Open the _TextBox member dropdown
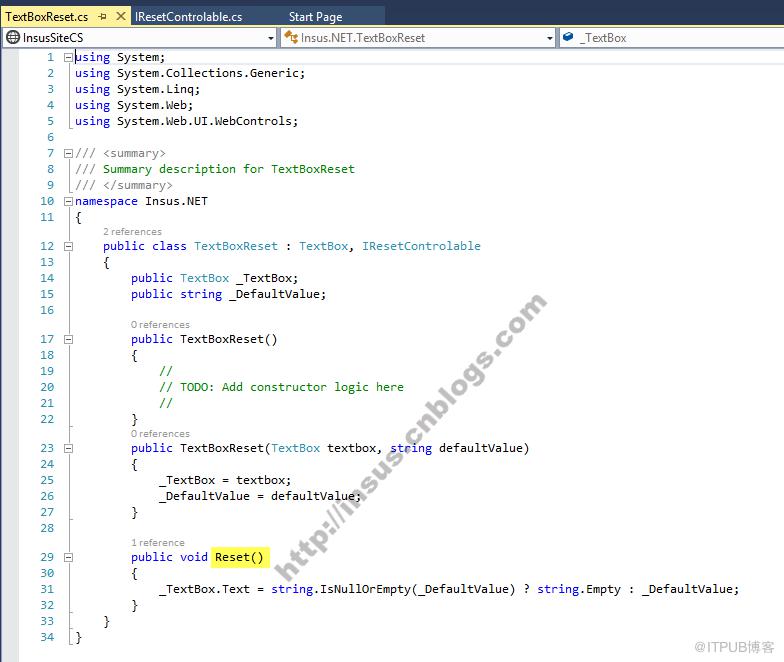The width and height of the screenshot is (784, 662). pos(672,38)
